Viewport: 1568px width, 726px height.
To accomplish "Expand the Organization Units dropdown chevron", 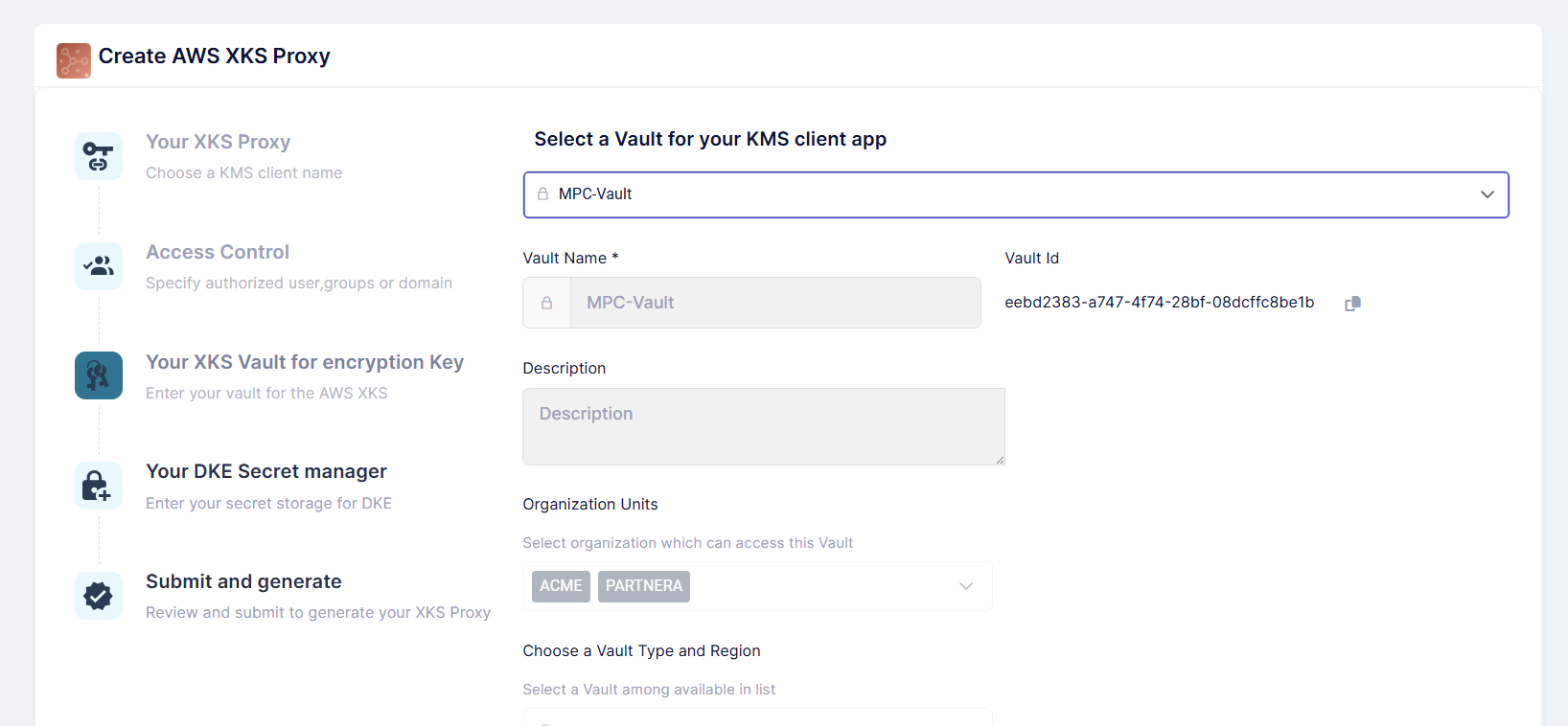I will [966, 586].
